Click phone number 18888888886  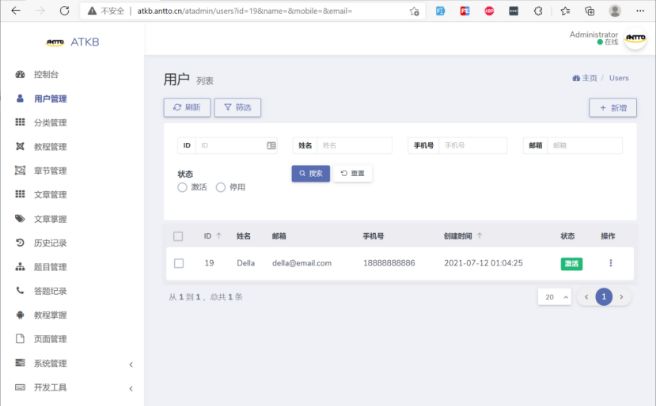[x=389, y=263]
